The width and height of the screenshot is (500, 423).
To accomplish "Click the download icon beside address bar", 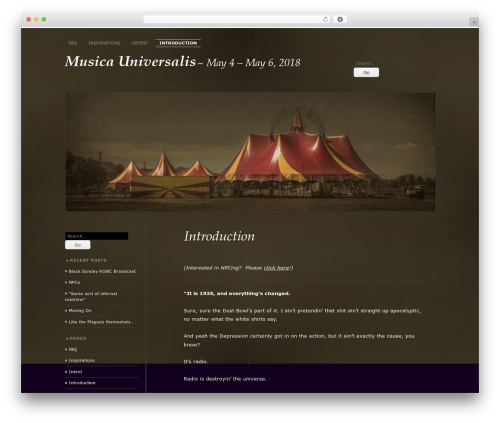I will (340, 19).
